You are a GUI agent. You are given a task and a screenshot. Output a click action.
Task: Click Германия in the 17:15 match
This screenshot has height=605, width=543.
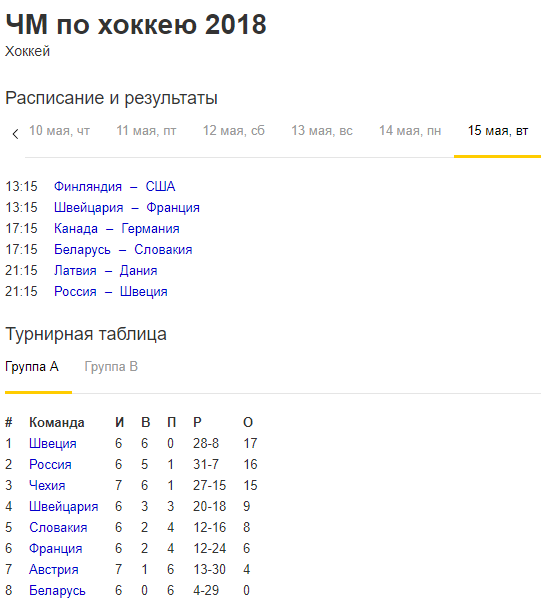(x=150, y=228)
